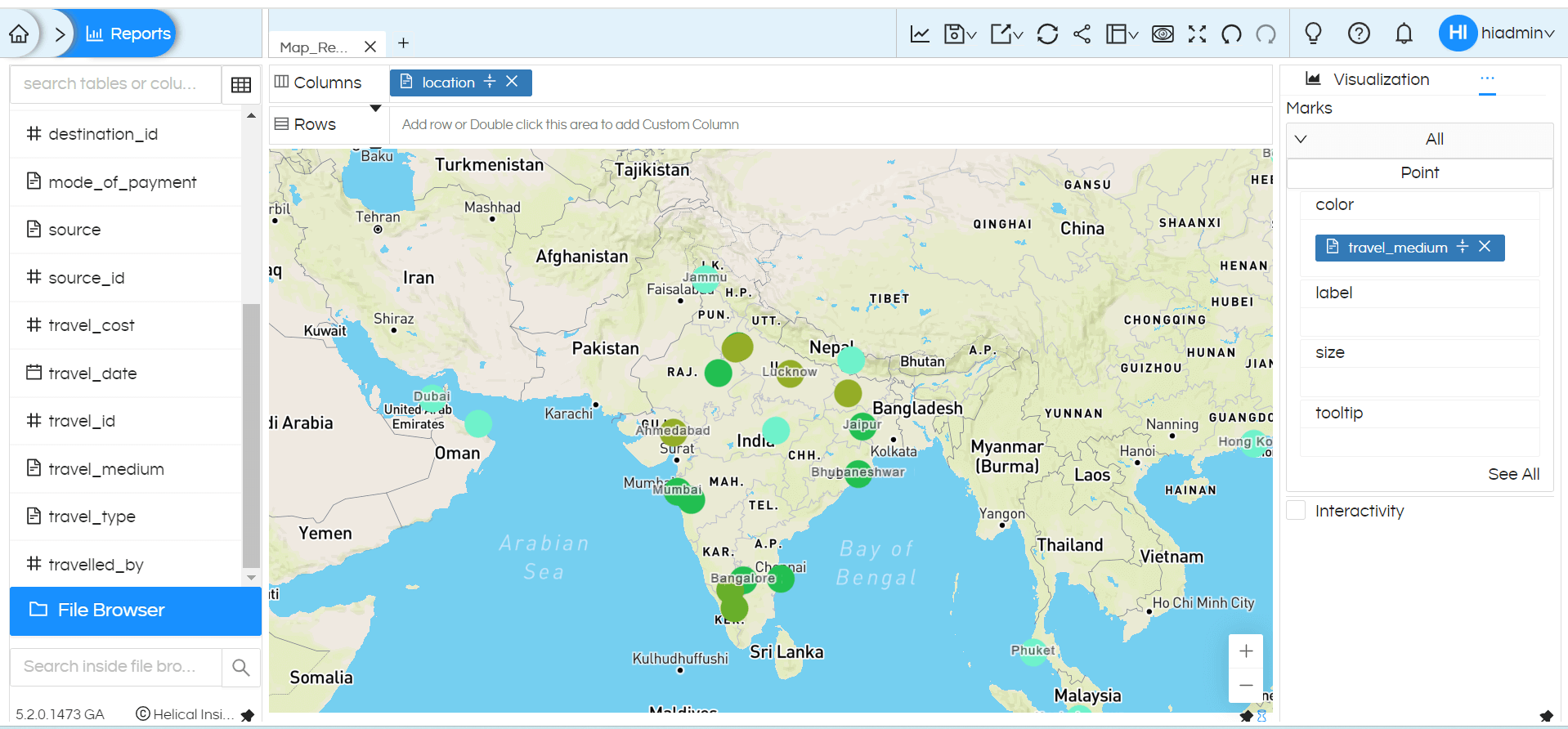Viewport: 1568px width, 729px height.
Task: Click the label drop area
Action: pos(1420,322)
